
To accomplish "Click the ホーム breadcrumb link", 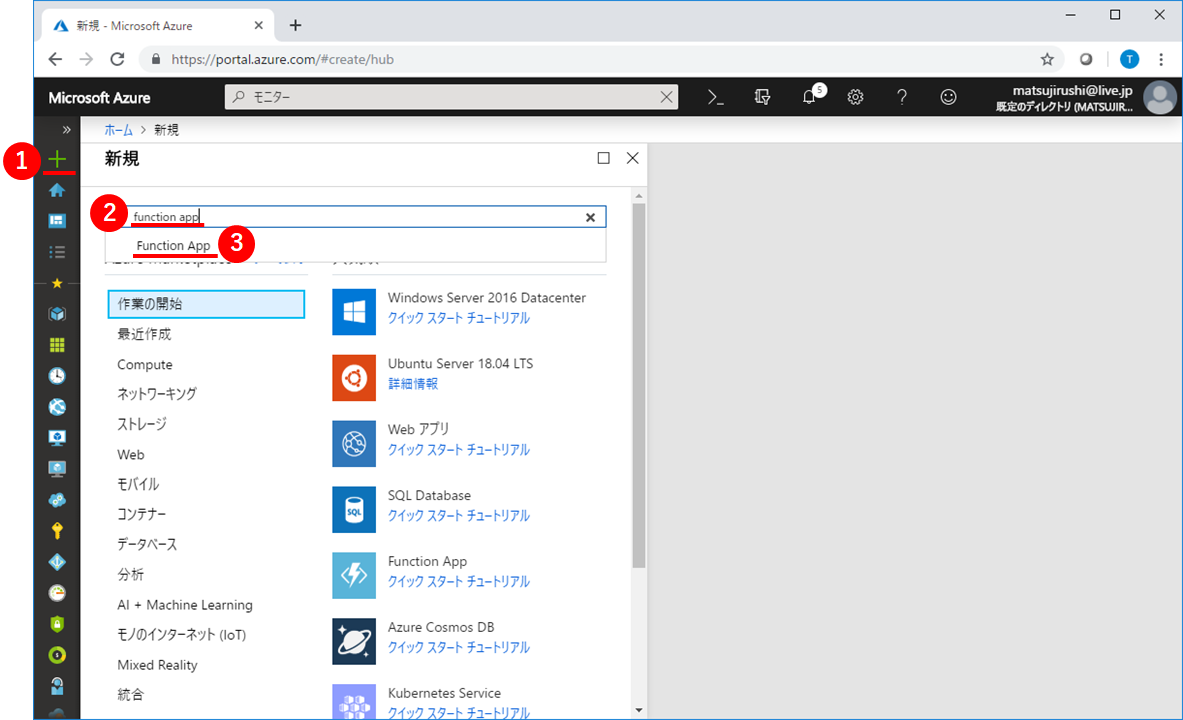I will (118, 130).
